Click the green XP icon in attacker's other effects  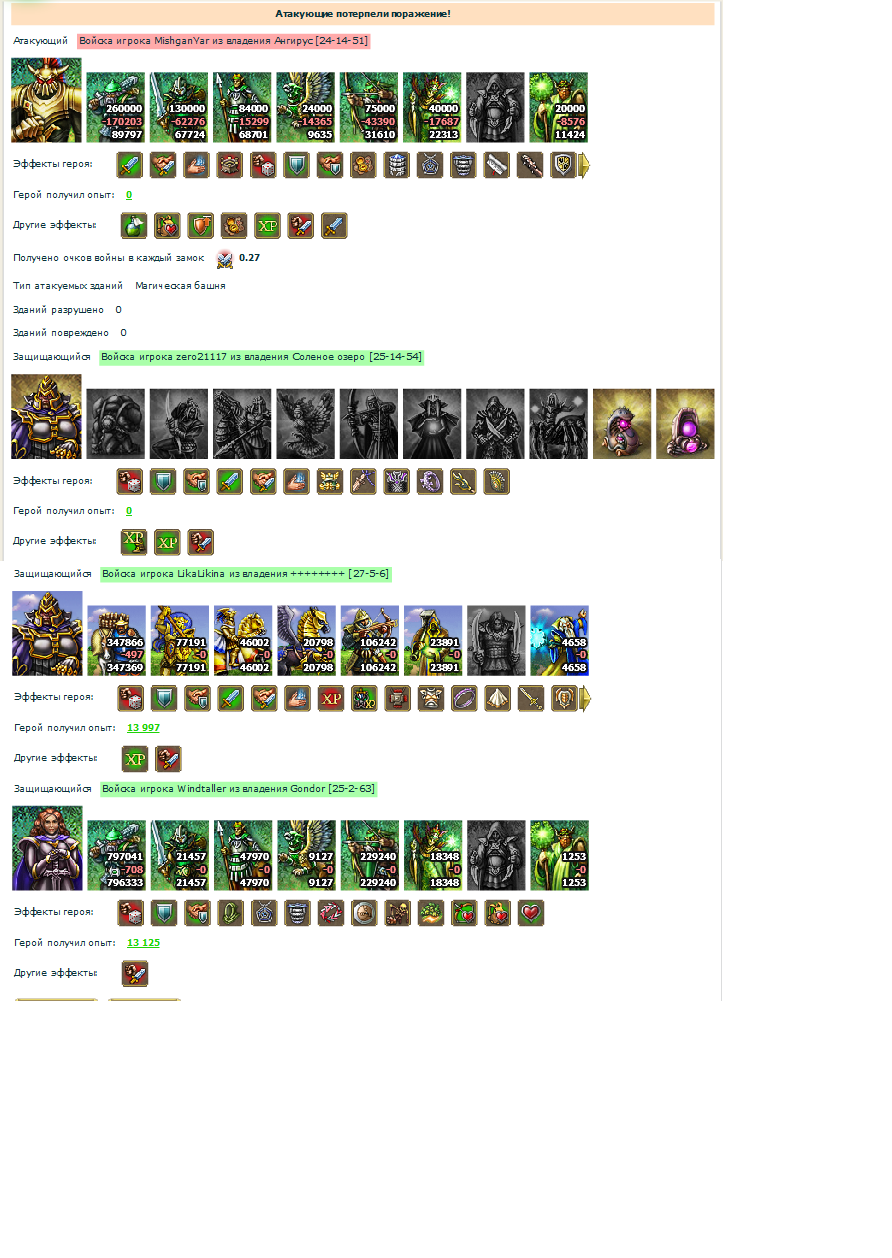click(x=267, y=225)
